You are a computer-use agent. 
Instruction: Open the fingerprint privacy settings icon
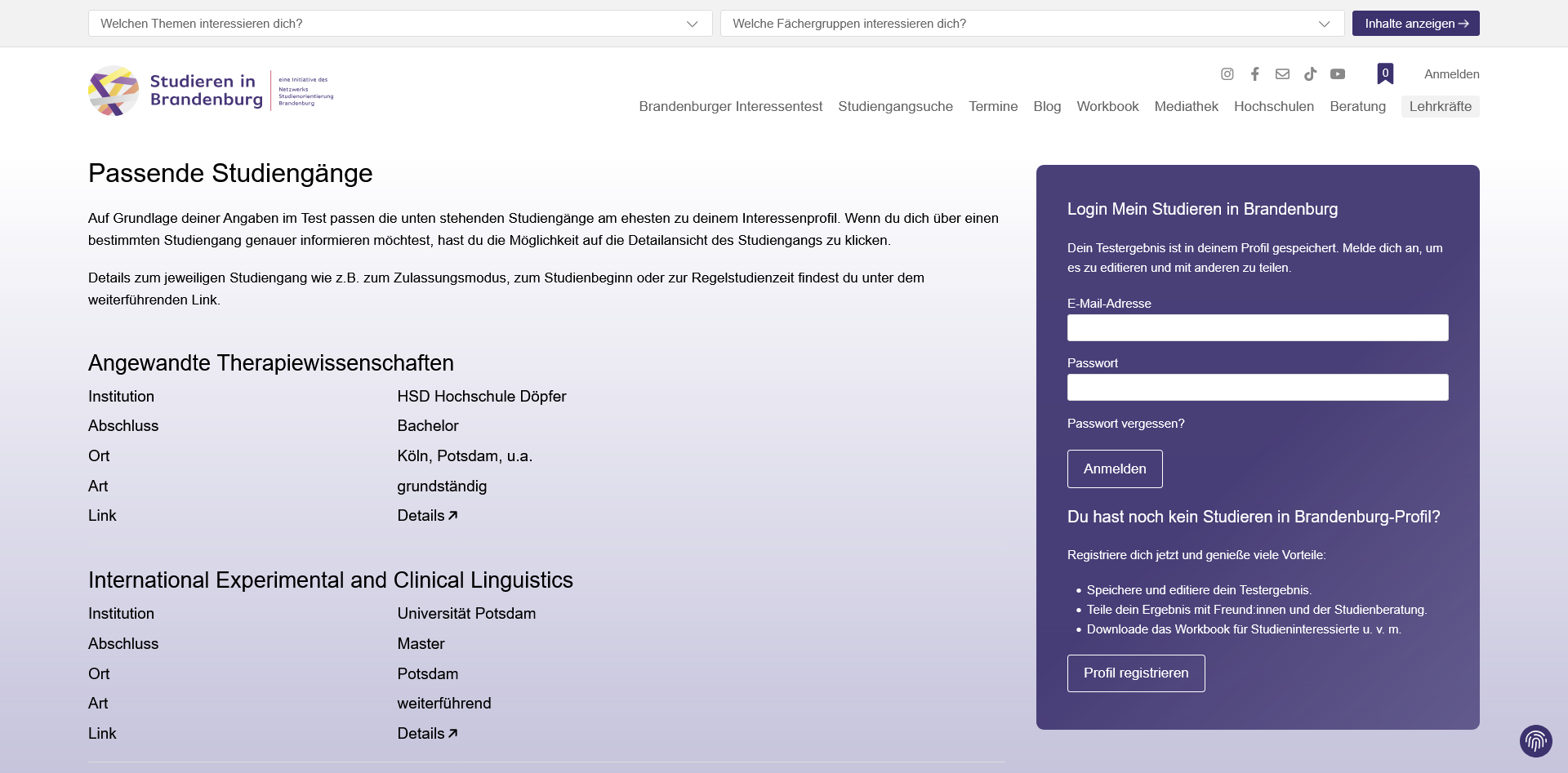click(x=1535, y=741)
